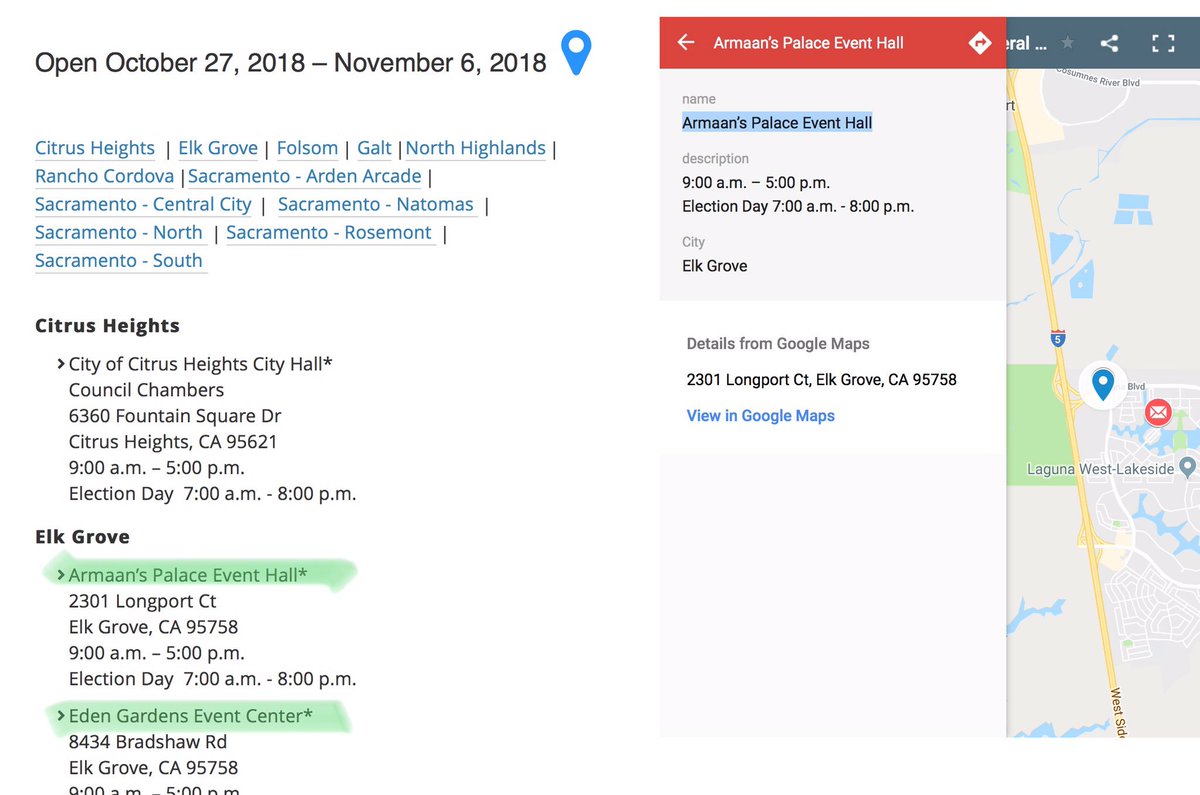The height and width of the screenshot is (795, 1200).
Task: Click the Interstate 5 shield on the map
Action: 1058,338
